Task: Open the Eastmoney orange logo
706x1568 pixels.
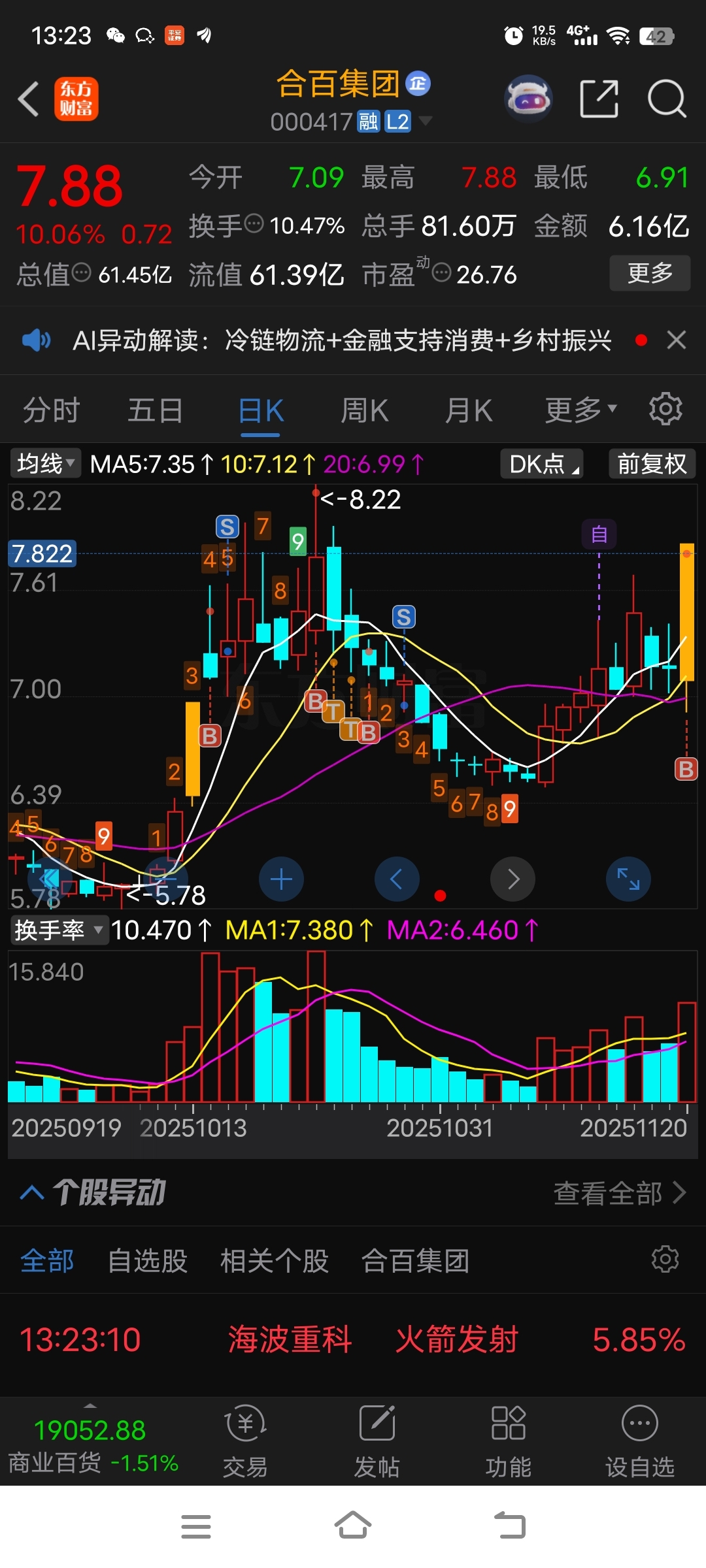Action: (76, 99)
